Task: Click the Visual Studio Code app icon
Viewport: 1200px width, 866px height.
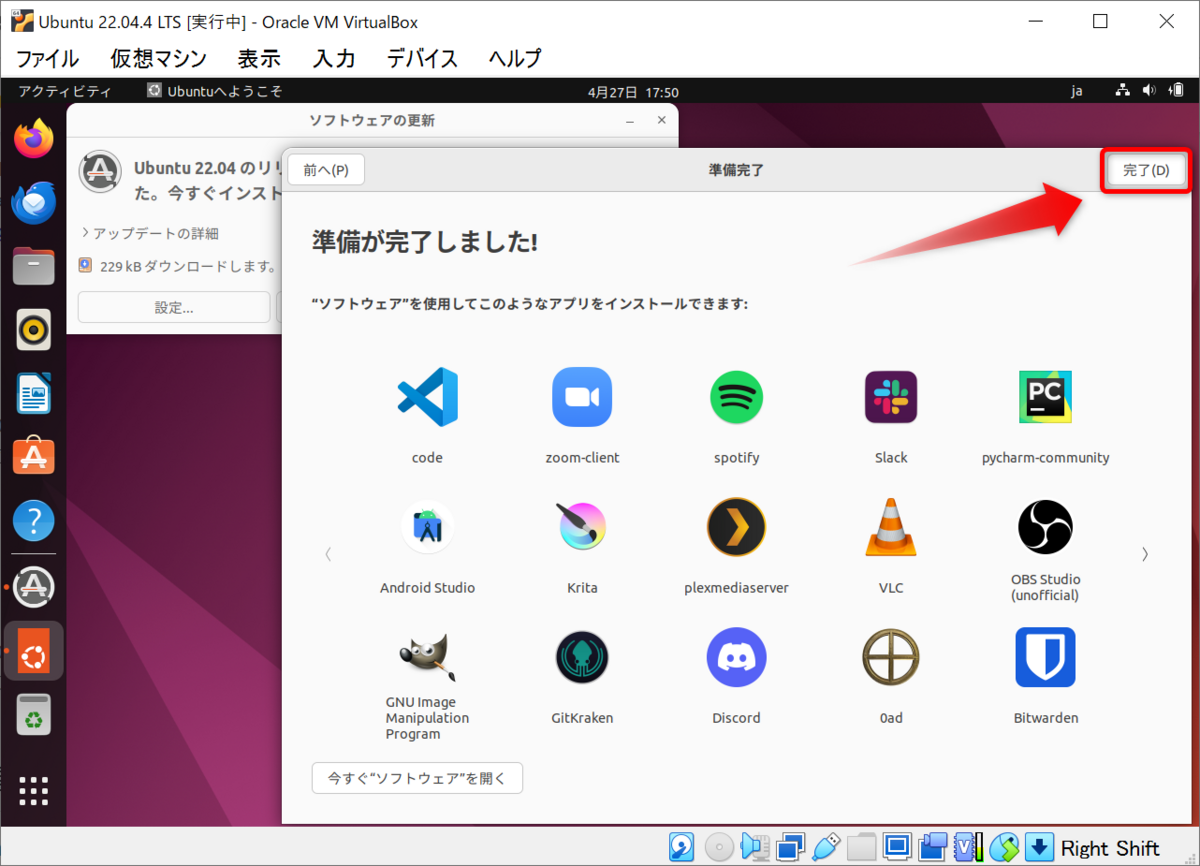Action: pyautogui.click(x=427, y=397)
